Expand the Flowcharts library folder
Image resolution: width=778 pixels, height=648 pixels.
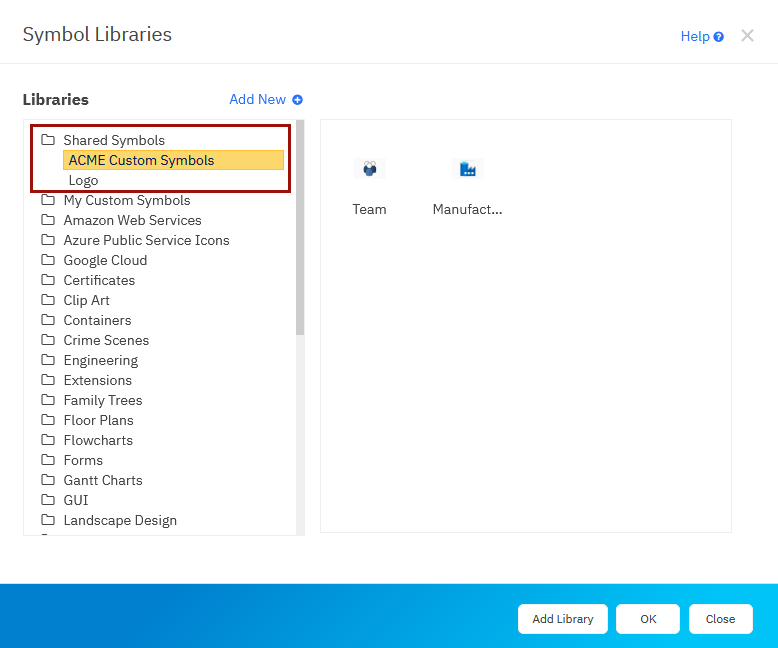97,440
